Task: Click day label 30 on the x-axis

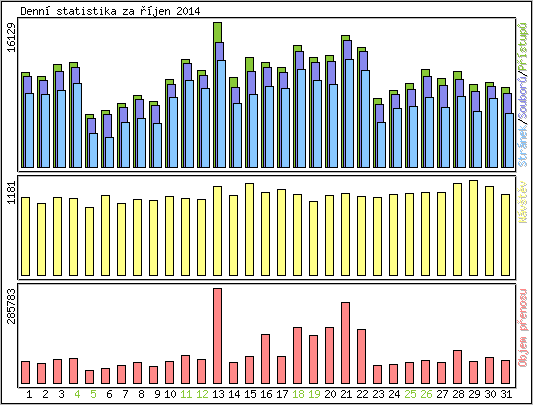Action: (491, 394)
